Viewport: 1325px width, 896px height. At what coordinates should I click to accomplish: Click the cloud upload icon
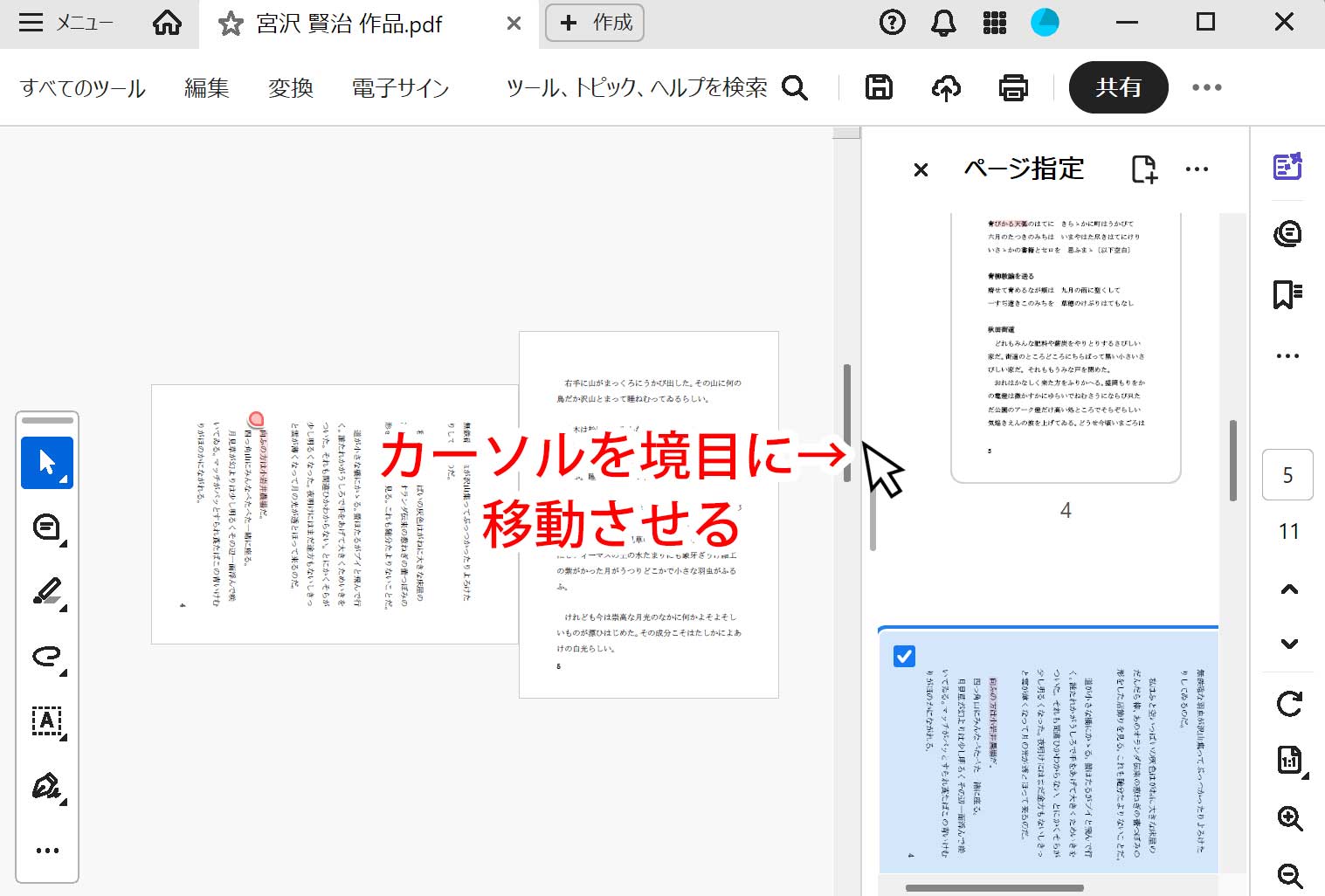pyautogui.click(x=946, y=87)
